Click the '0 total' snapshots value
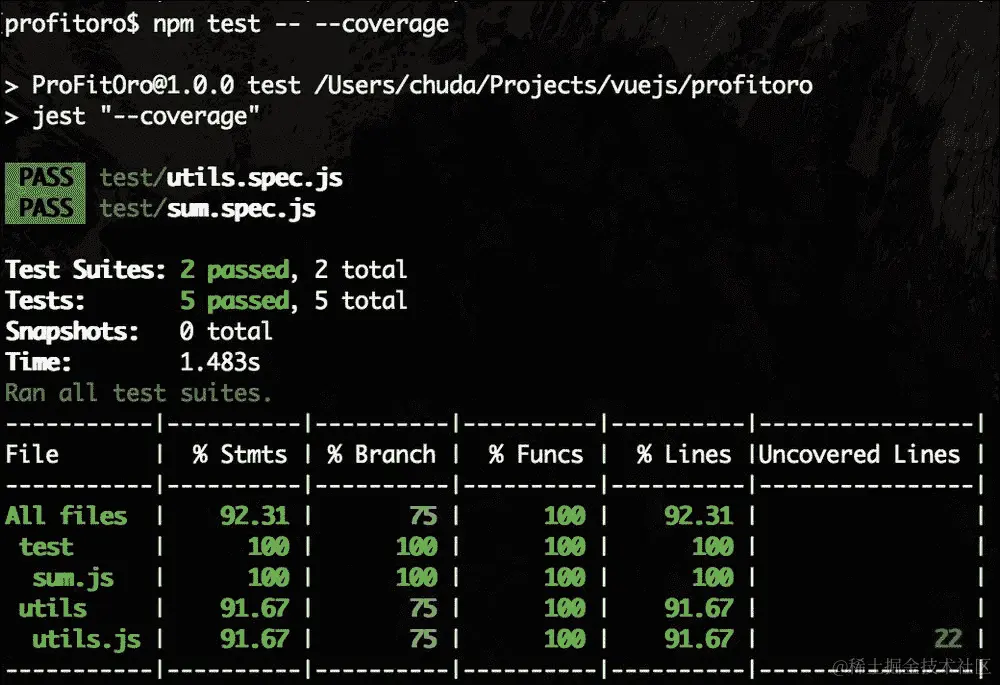The image size is (1000, 685). pyautogui.click(x=226, y=331)
